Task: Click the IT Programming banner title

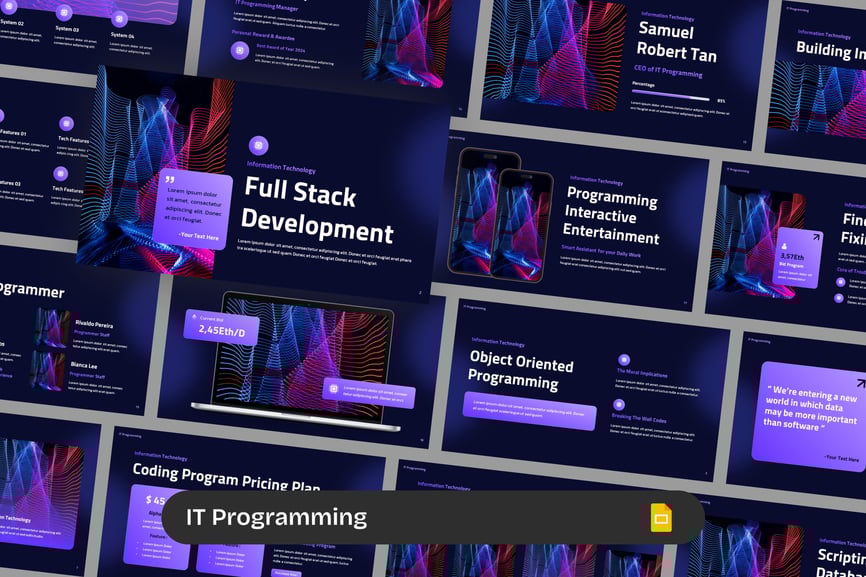Action: 276,517
